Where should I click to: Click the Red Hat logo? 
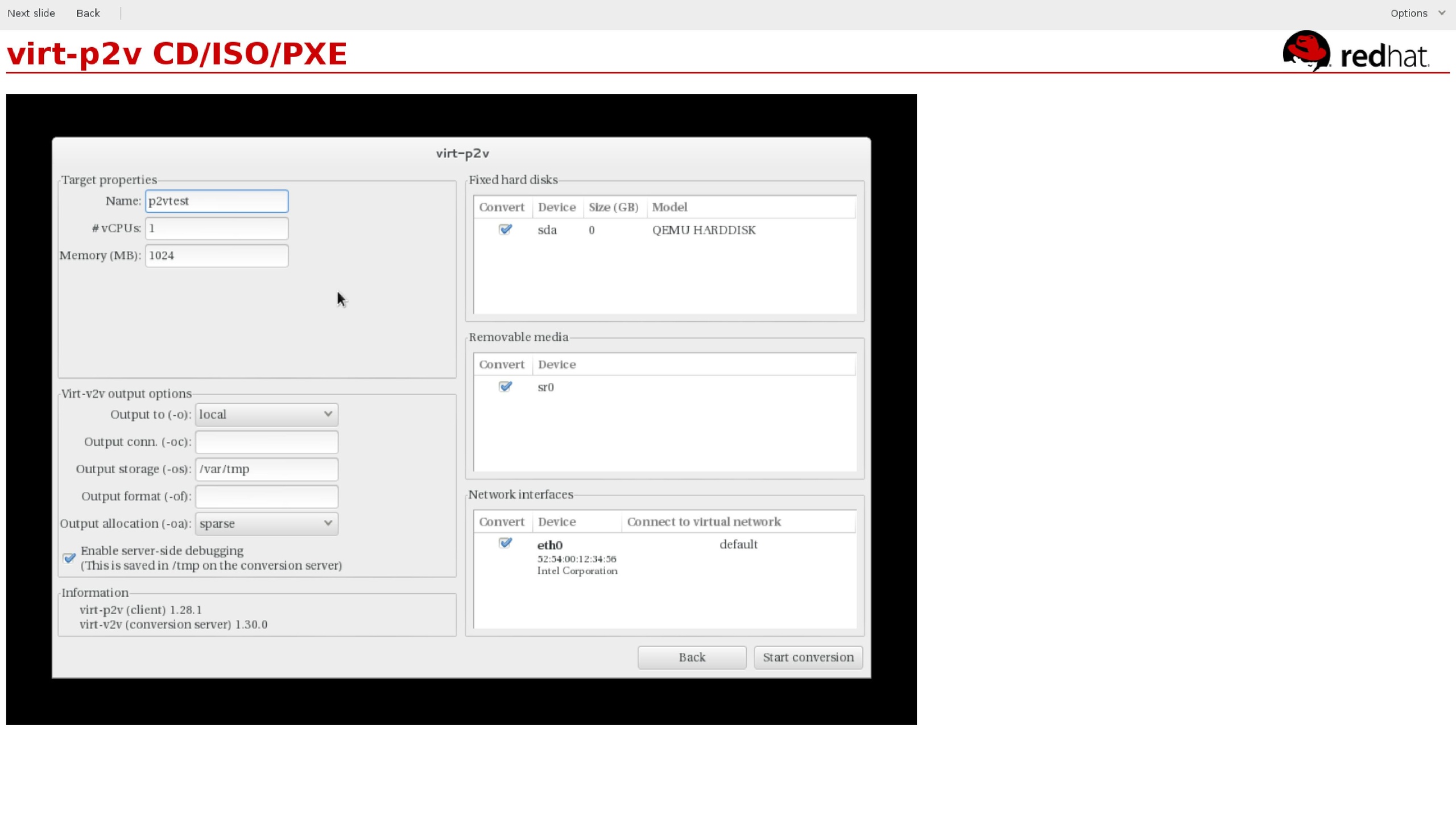[x=1355, y=52]
